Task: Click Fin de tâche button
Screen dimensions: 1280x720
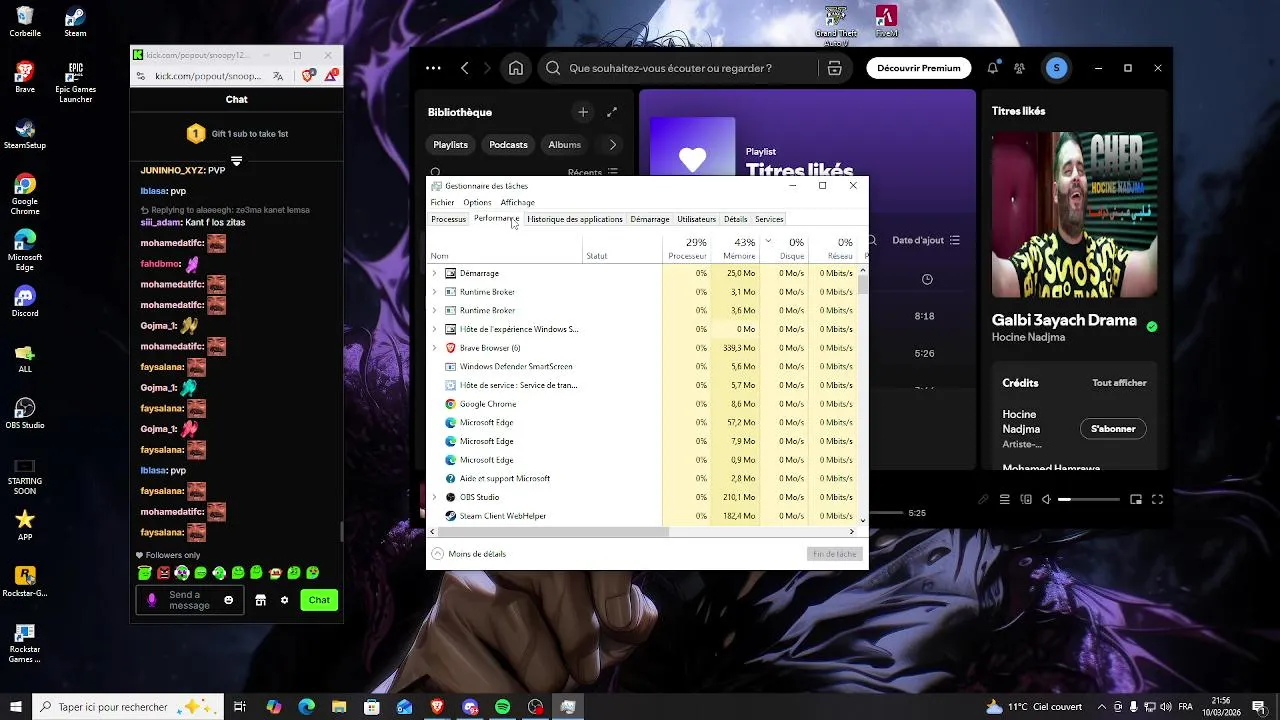Action: (x=834, y=554)
